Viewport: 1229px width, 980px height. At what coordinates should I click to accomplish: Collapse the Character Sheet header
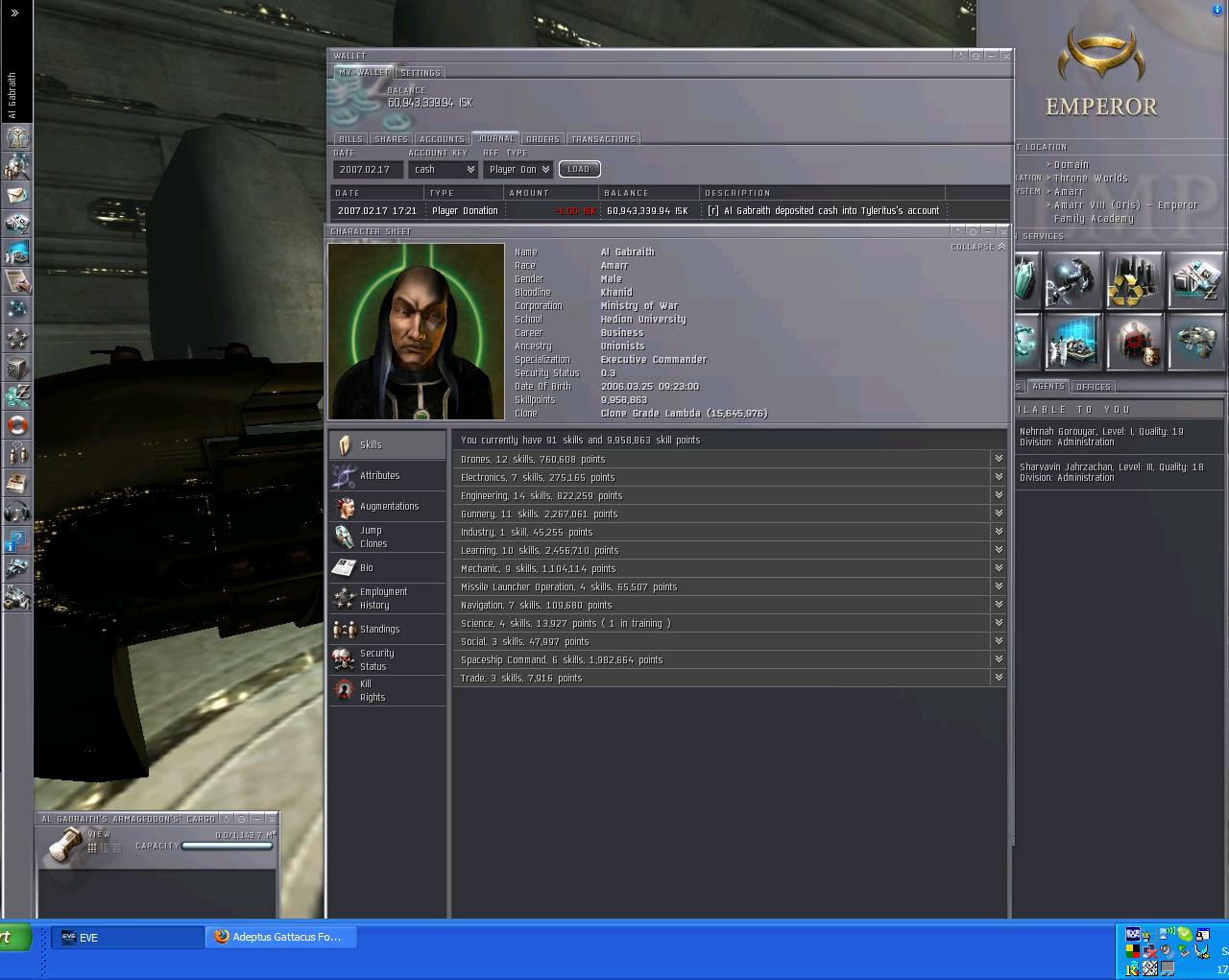(x=978, y=247)
